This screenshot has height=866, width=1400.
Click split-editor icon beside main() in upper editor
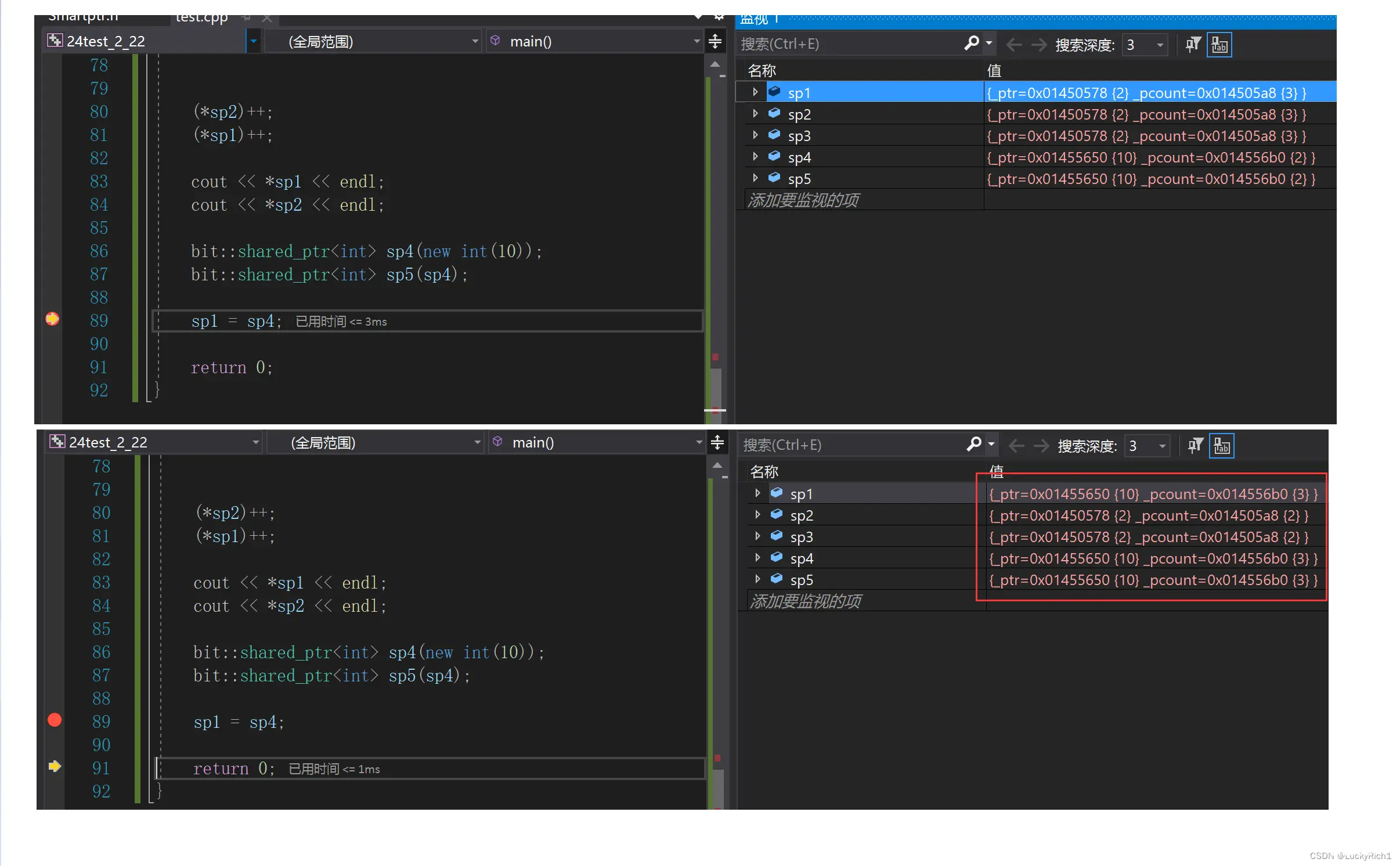(x=716, y=41)
